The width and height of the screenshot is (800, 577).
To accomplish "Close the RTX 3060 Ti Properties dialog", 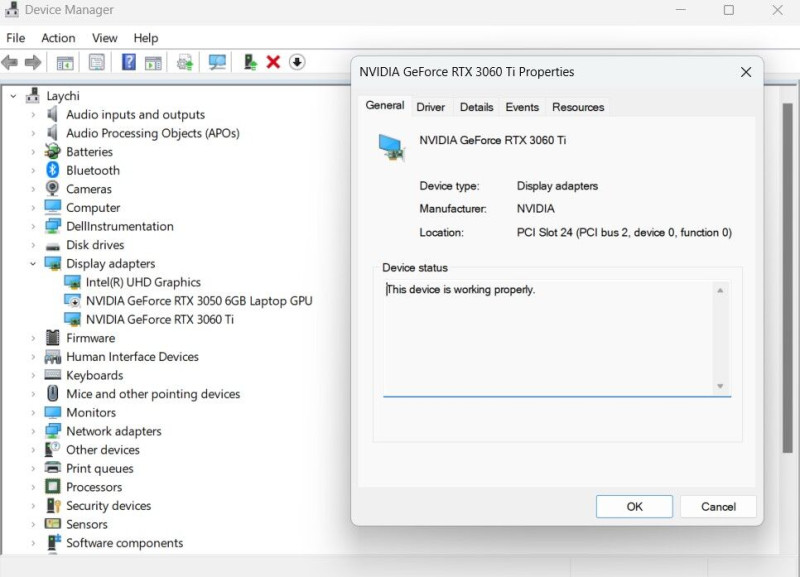I will pyautogui.click(x=746, y=72).
